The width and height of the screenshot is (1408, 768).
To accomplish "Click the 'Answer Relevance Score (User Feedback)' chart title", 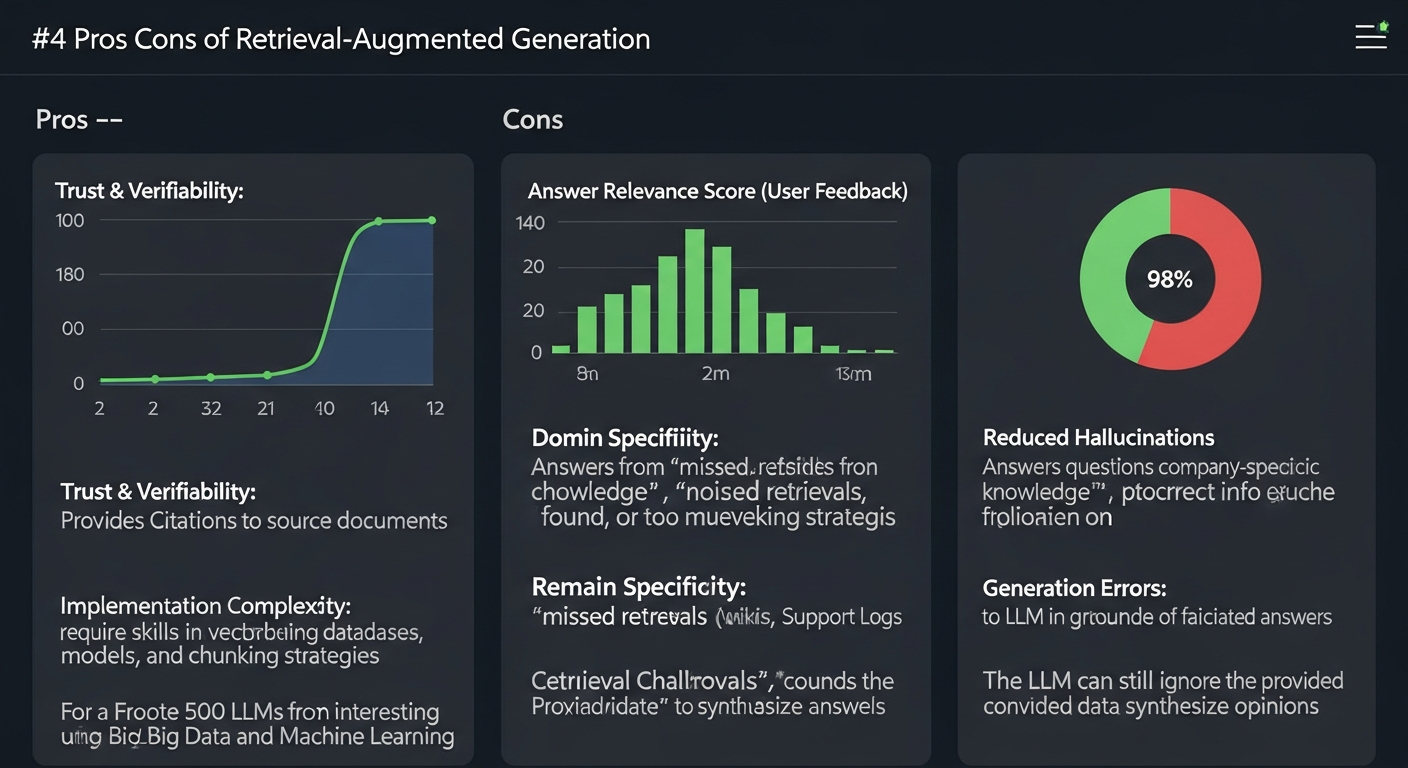I will [717, 191].
